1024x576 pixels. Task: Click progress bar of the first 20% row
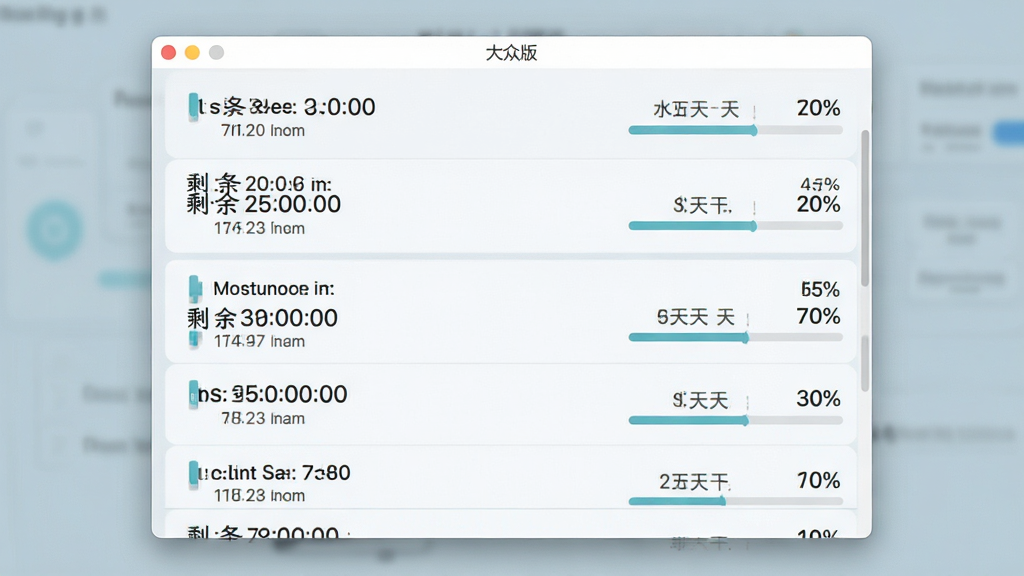coord(735,131)
